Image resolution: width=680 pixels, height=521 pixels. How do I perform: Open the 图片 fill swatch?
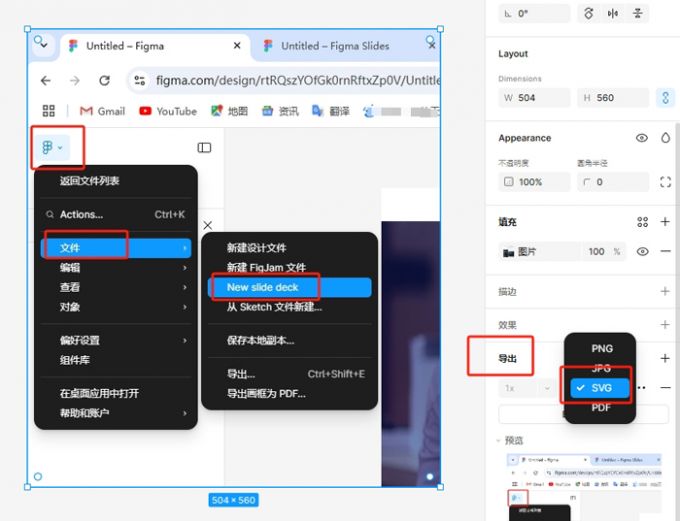(x=508, y=252)
